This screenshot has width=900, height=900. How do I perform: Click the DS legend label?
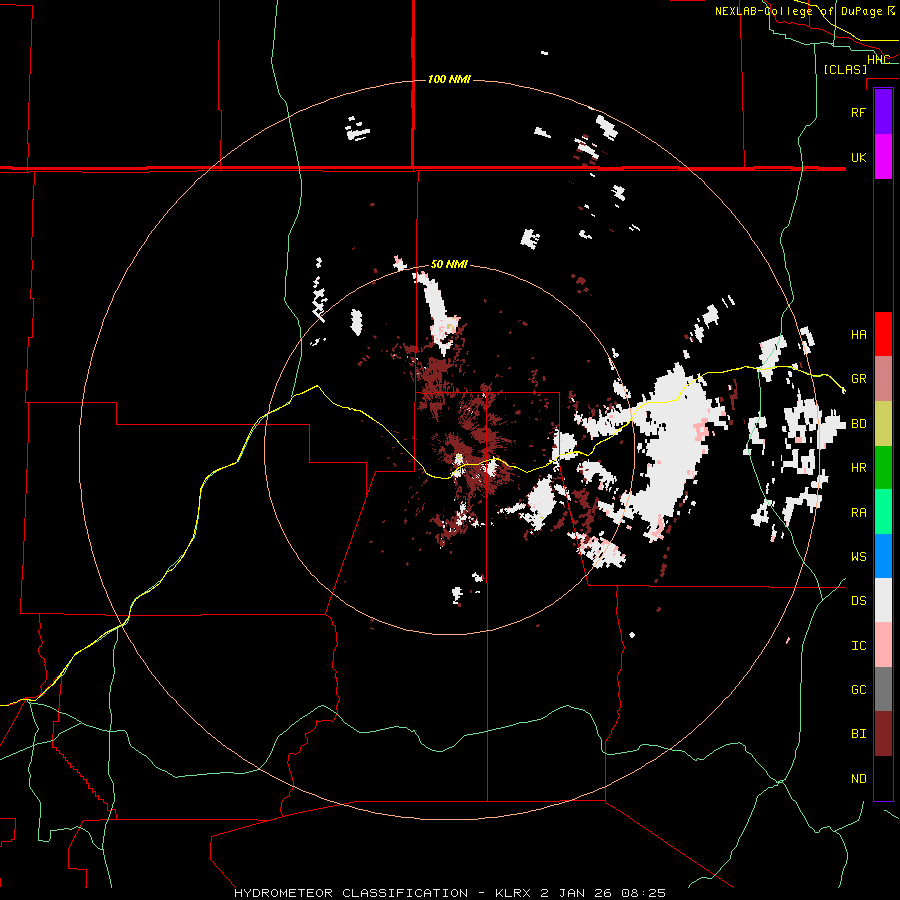click(x=858, y=601)
